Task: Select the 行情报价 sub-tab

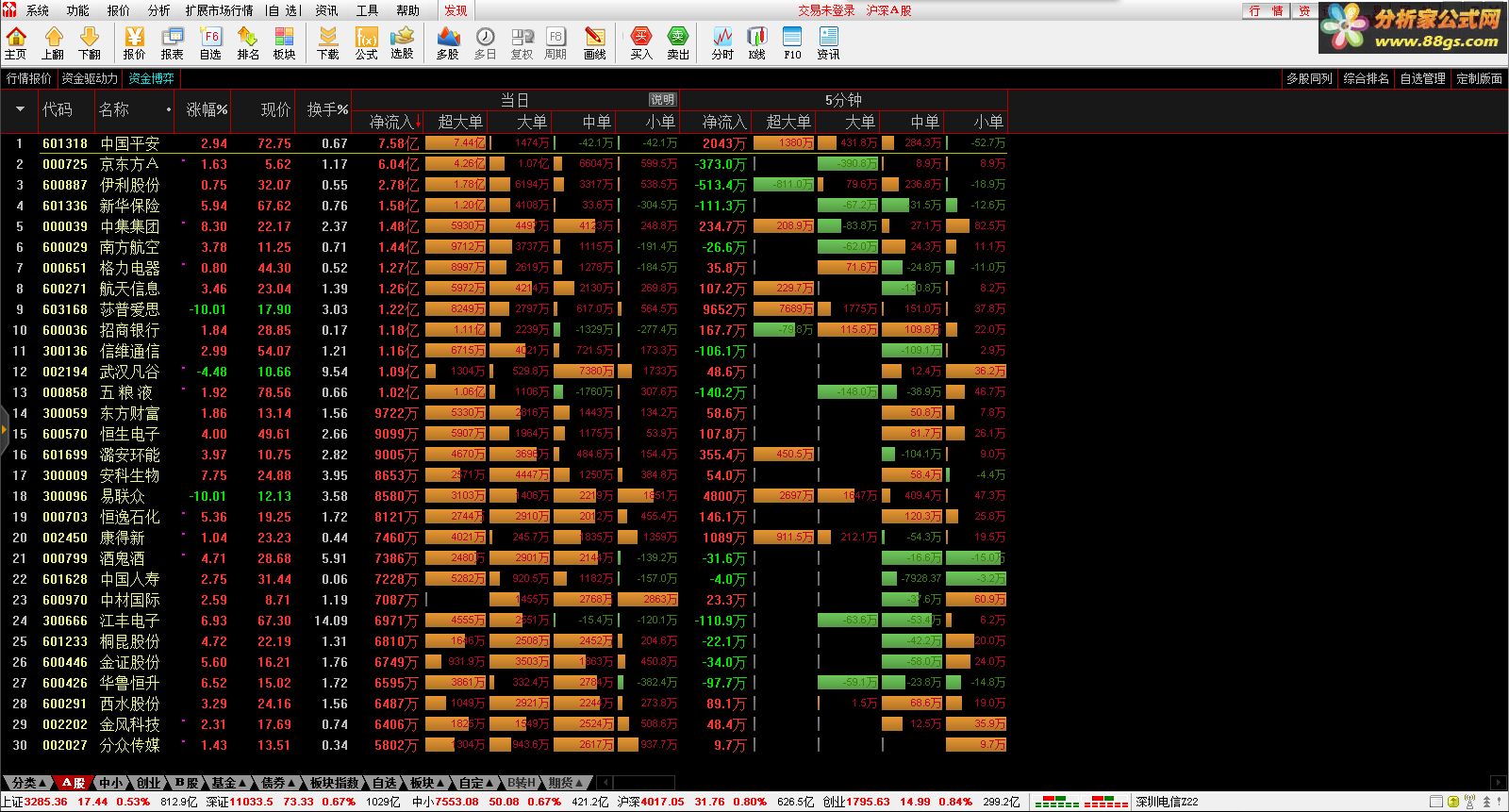Action: pos(29,78)
